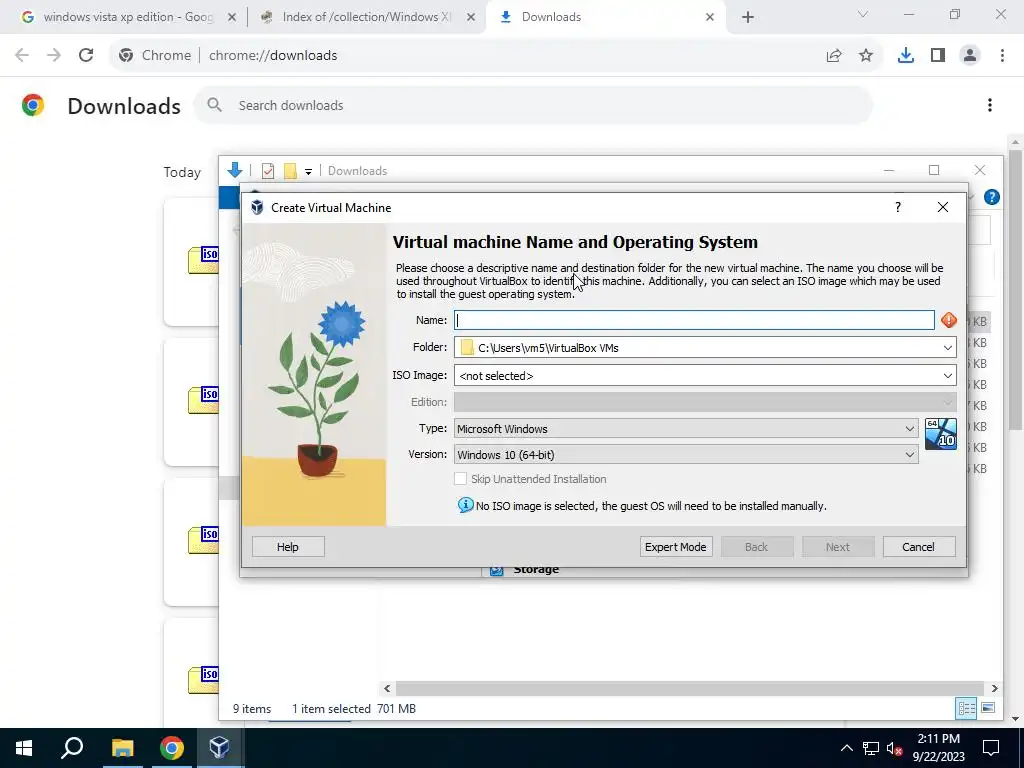Open the Type dropdown Microsoft Windows
Image resolution: width=1024 pixels, height=768 pixels.
[x=686, y=428]
